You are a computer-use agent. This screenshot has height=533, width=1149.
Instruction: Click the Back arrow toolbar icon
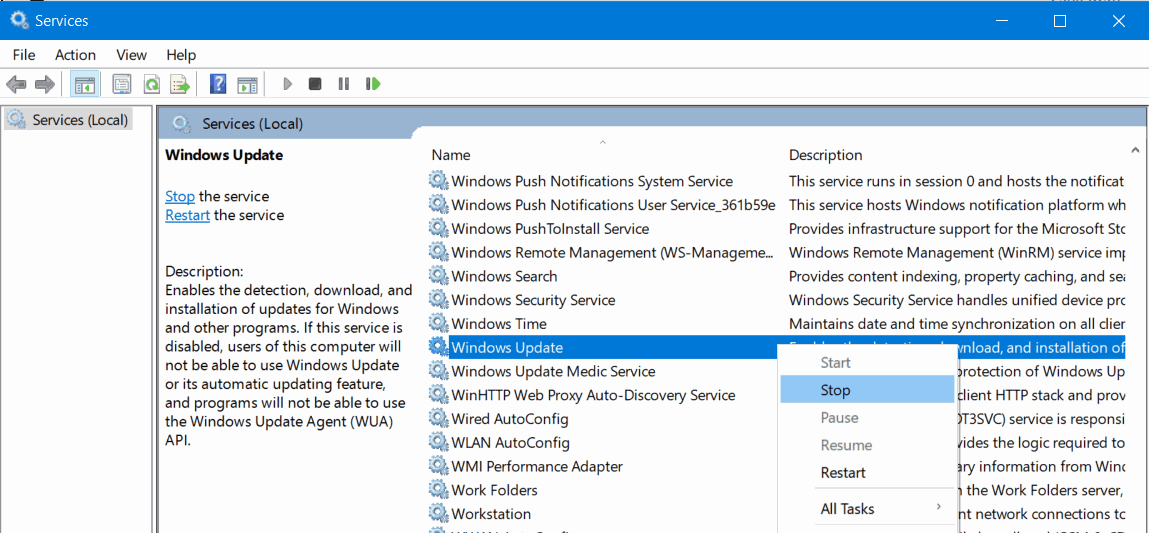(16, 84)
